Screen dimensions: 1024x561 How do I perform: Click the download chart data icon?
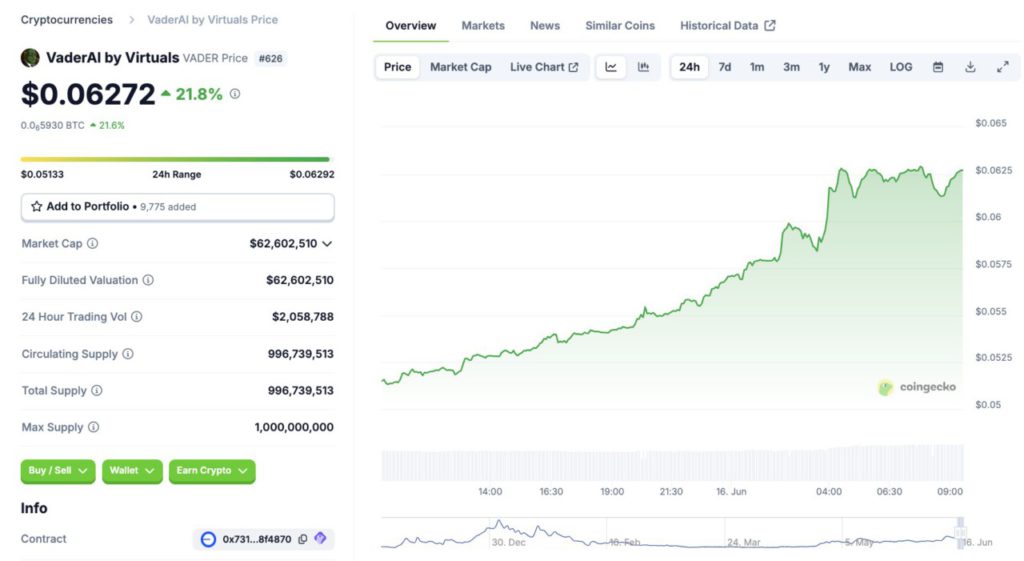tap(970, 67)
